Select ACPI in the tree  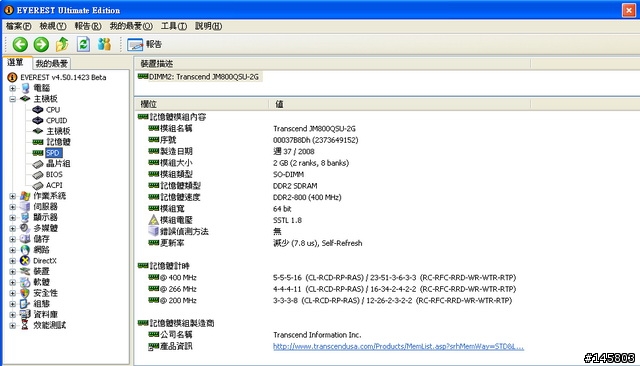click(54, 185)
